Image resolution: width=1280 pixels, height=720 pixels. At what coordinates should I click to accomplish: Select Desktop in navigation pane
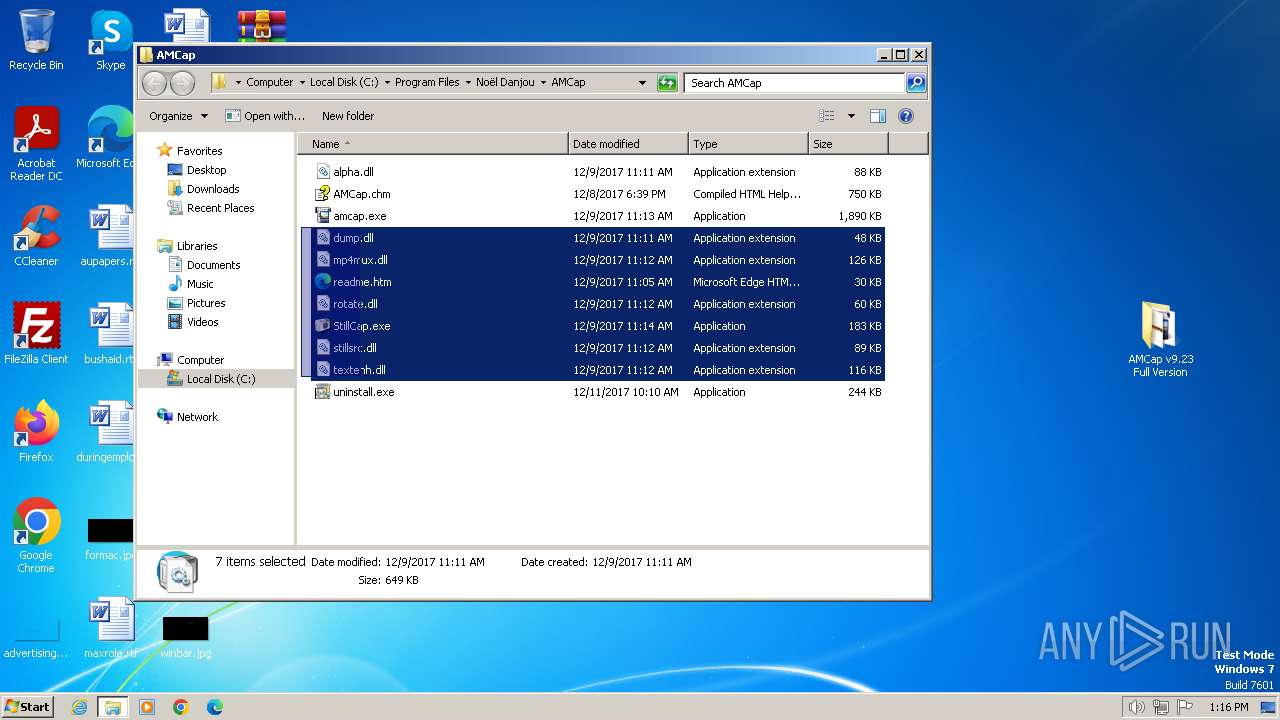click(206, 170)
